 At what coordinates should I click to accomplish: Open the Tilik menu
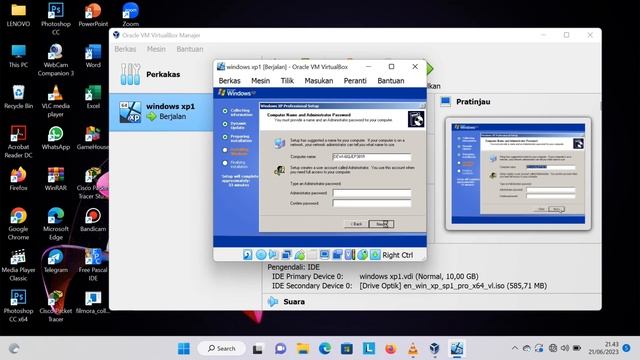tap(287, 81)
